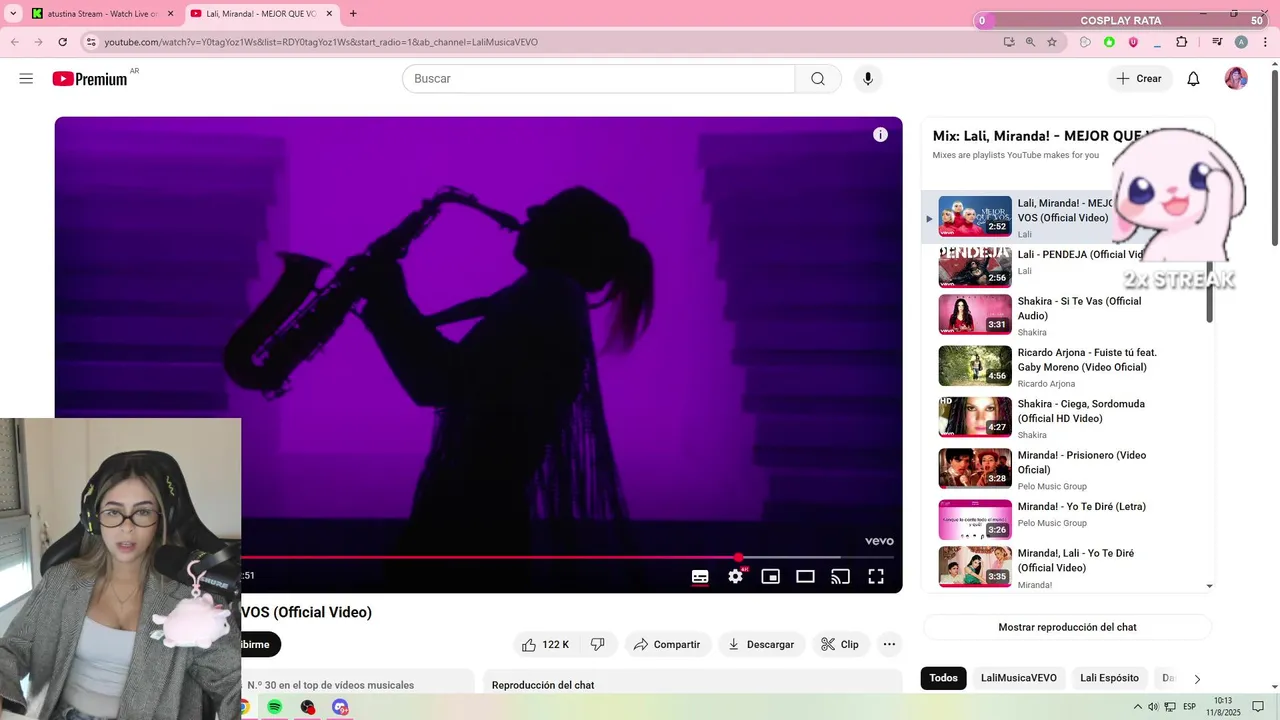This screenshot has height=720, width=1280.
Task: Go to the YouTube Premium home logo
Action: click(x=90, y=79)
